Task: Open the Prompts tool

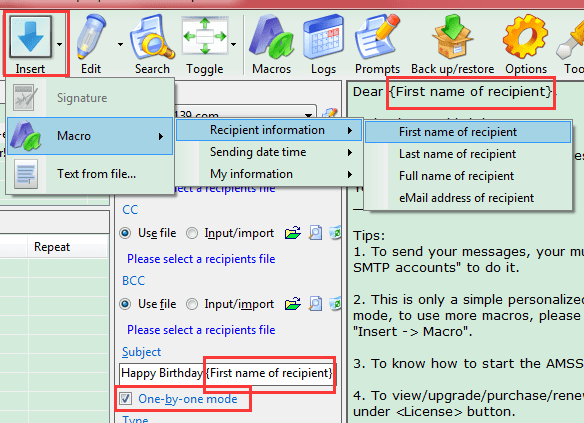Action: pos(377,44)
